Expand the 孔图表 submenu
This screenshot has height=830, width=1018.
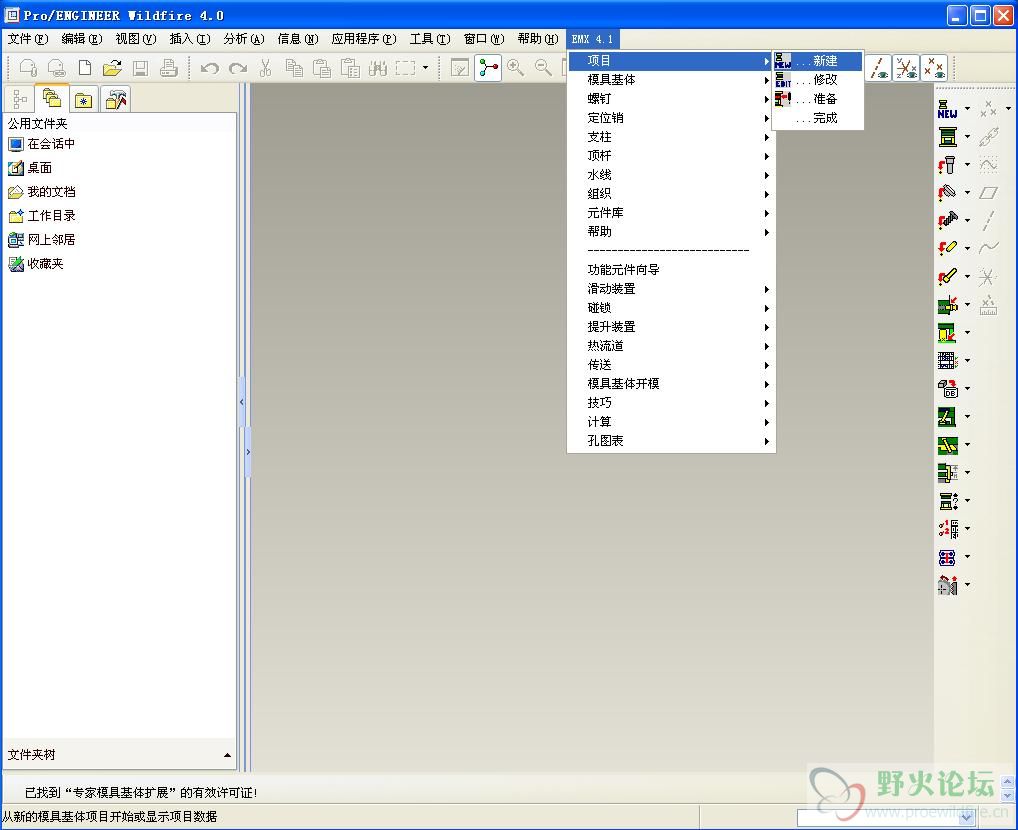pos(671,440)
